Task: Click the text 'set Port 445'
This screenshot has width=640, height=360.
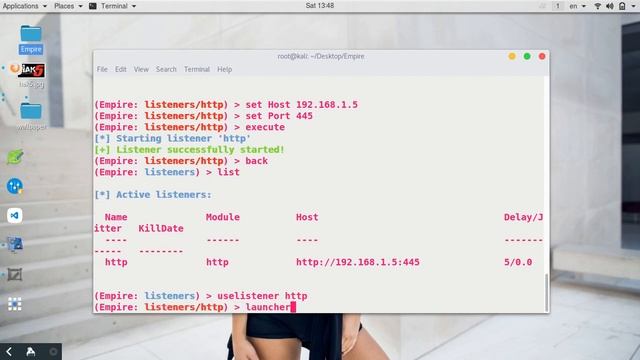Action: pyautogui.click(x=279, y=116)
